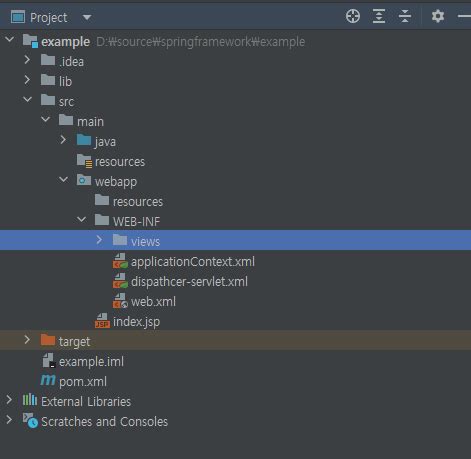Image resolution: width=471 pixels, height=459 pixels.
Task: Click the folder icon of resources under webapp
Action: click(x=102, y=200)
